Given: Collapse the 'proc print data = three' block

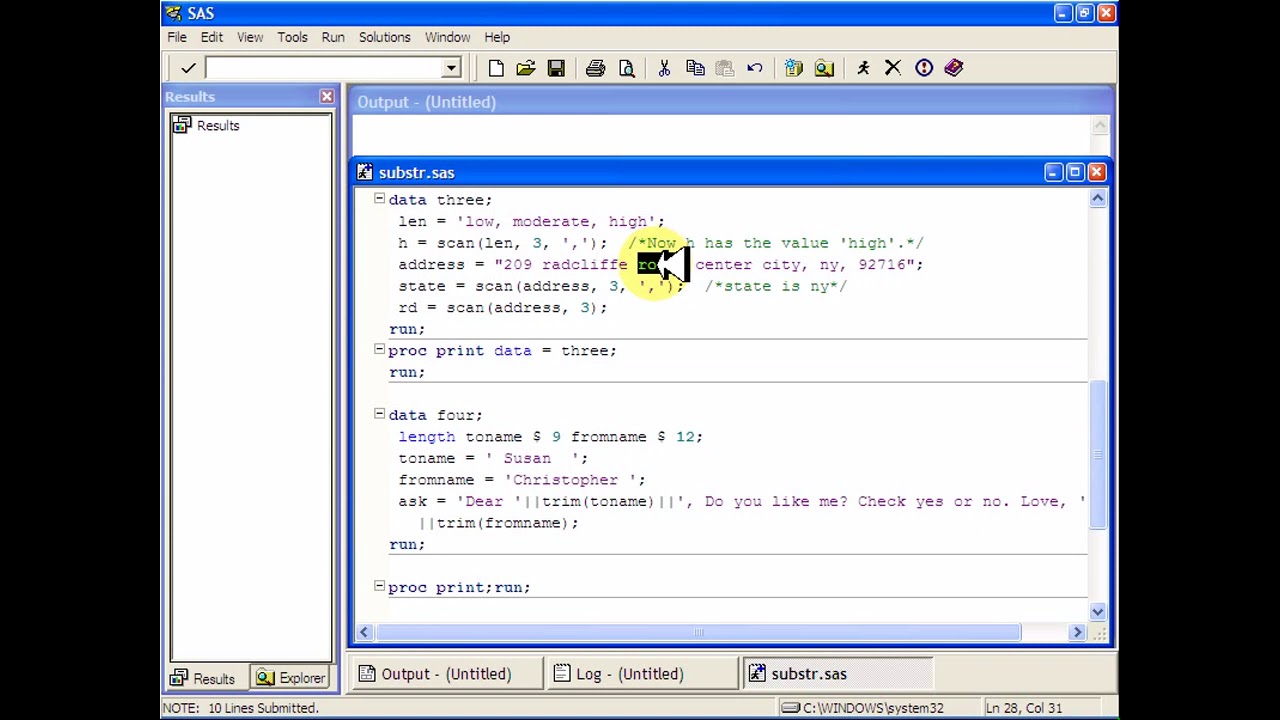Looking at the screenshot, I should pos(379,350).
